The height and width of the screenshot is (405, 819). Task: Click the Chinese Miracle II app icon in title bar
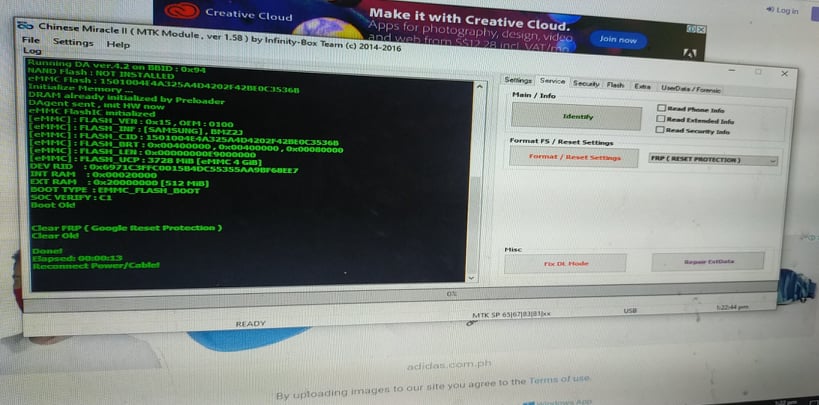coord(26,26)
